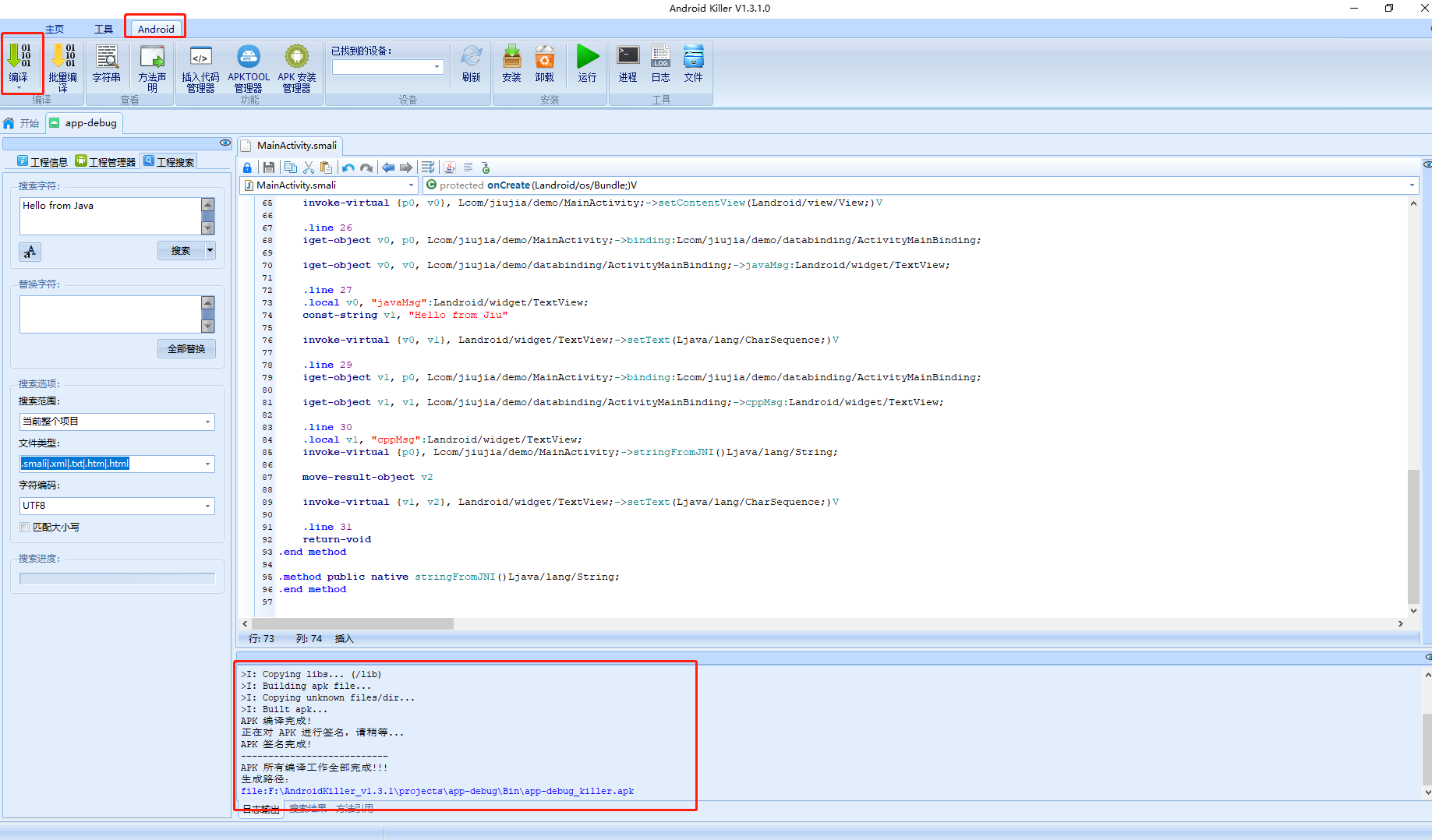This screenshot has width=1432, height=840.
Task: Expand the 字符编码 UTF8 dropdown
Action: click(207, 506)
